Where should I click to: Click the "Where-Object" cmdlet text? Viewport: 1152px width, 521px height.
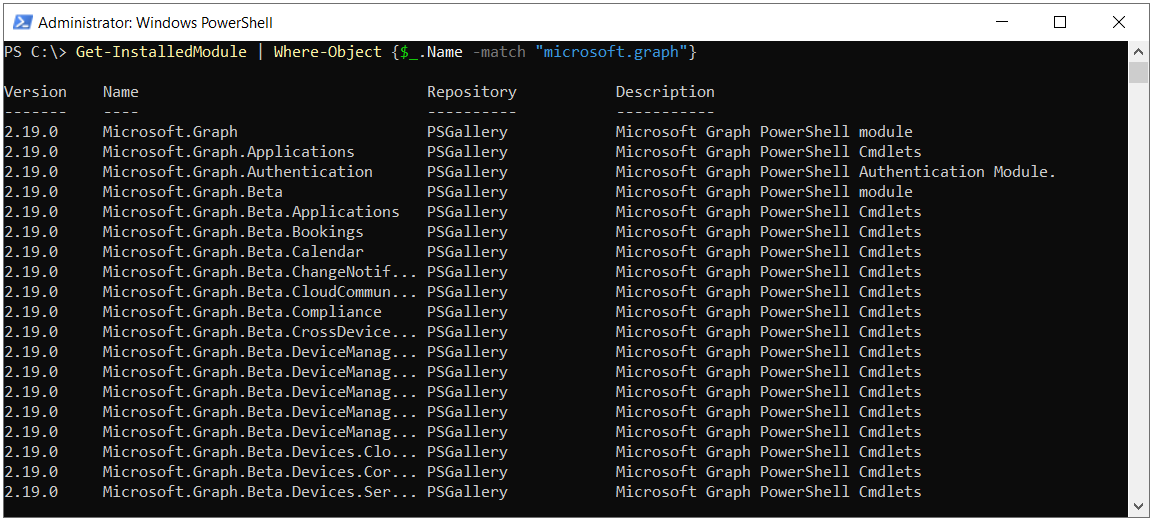pos(328,52)
